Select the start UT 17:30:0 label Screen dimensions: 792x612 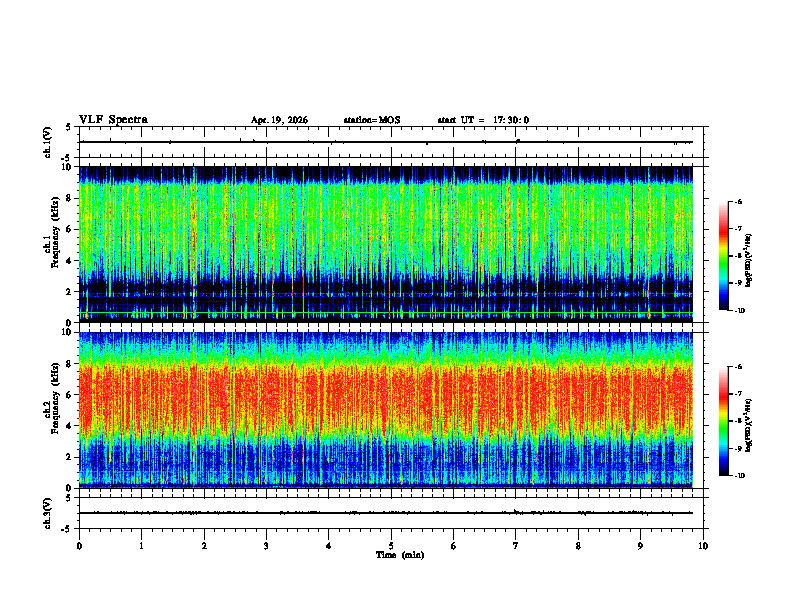point(483,120)
